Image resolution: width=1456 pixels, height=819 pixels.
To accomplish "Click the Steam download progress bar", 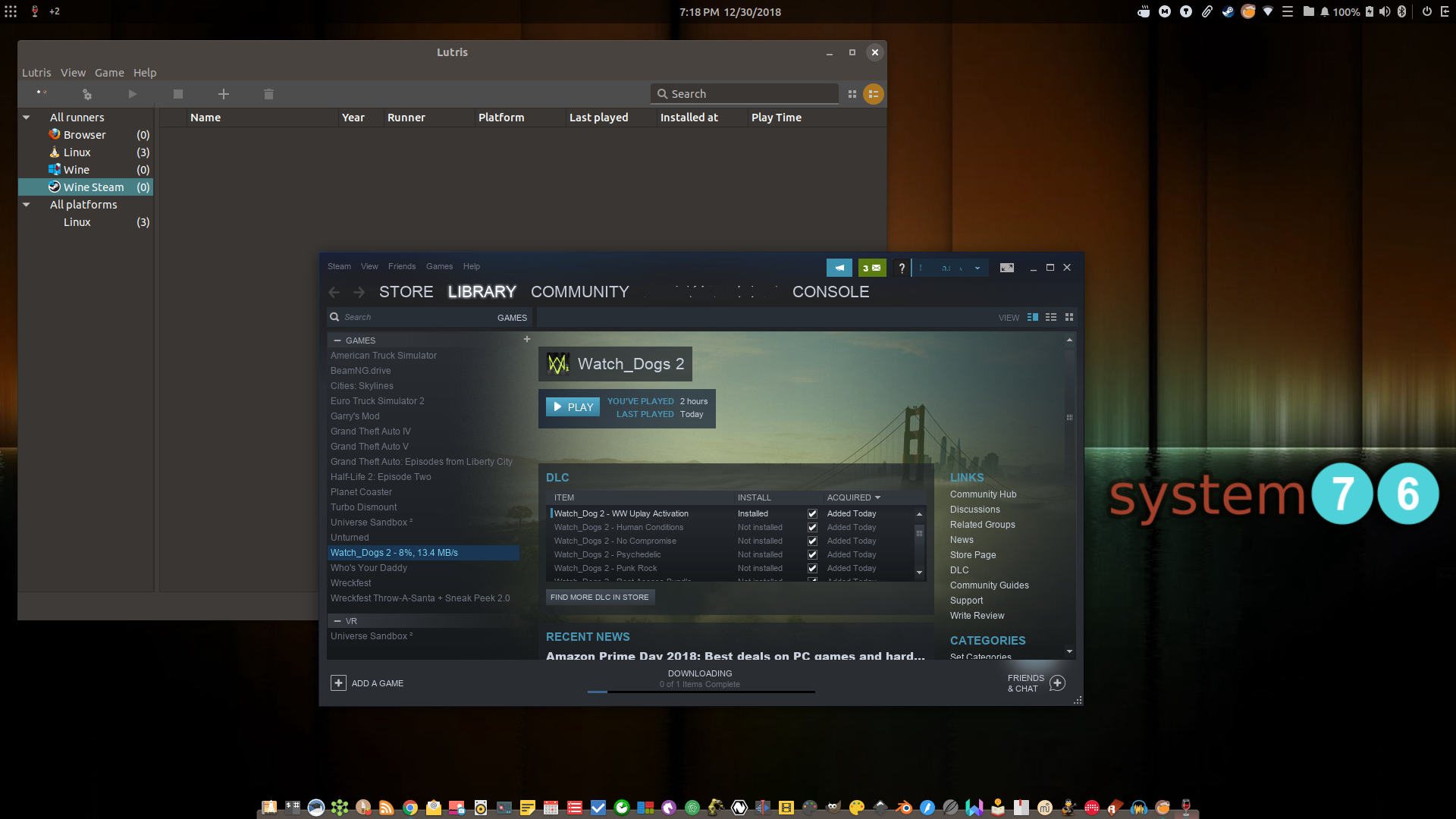I will (x=701, y=692).
